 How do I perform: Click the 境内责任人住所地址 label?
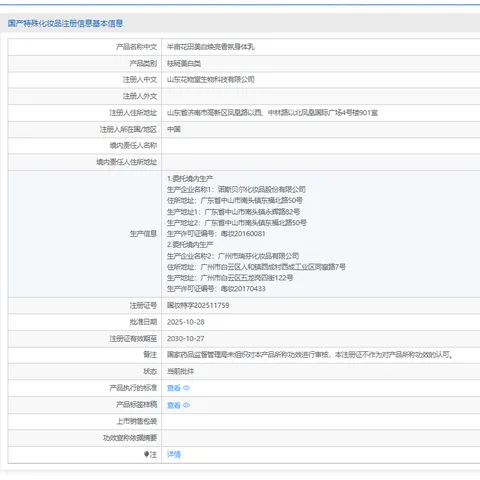pos(126,162)
